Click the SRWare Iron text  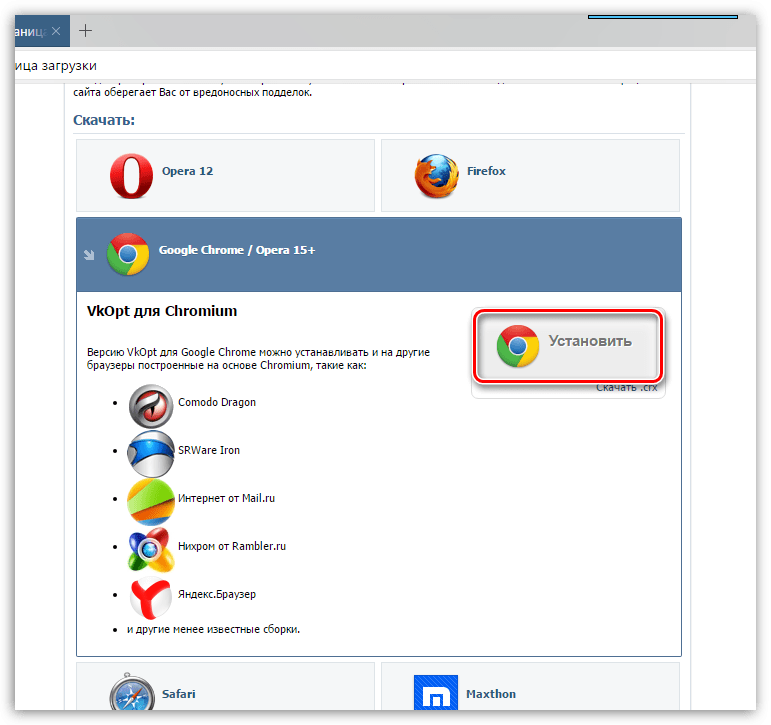coord(209,450)
